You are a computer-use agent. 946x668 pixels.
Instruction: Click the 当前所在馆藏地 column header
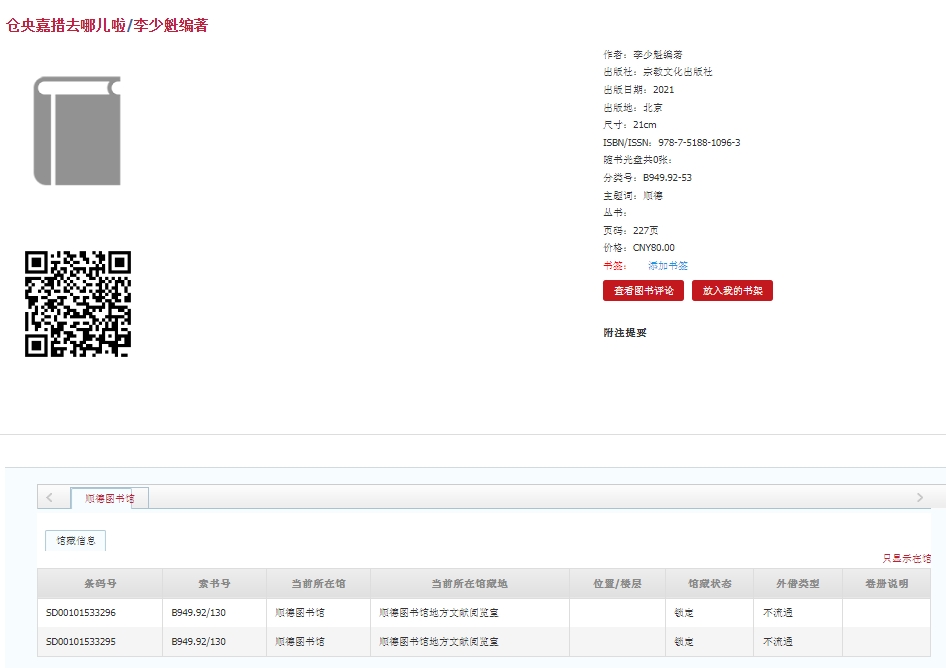tap(469, 584)
